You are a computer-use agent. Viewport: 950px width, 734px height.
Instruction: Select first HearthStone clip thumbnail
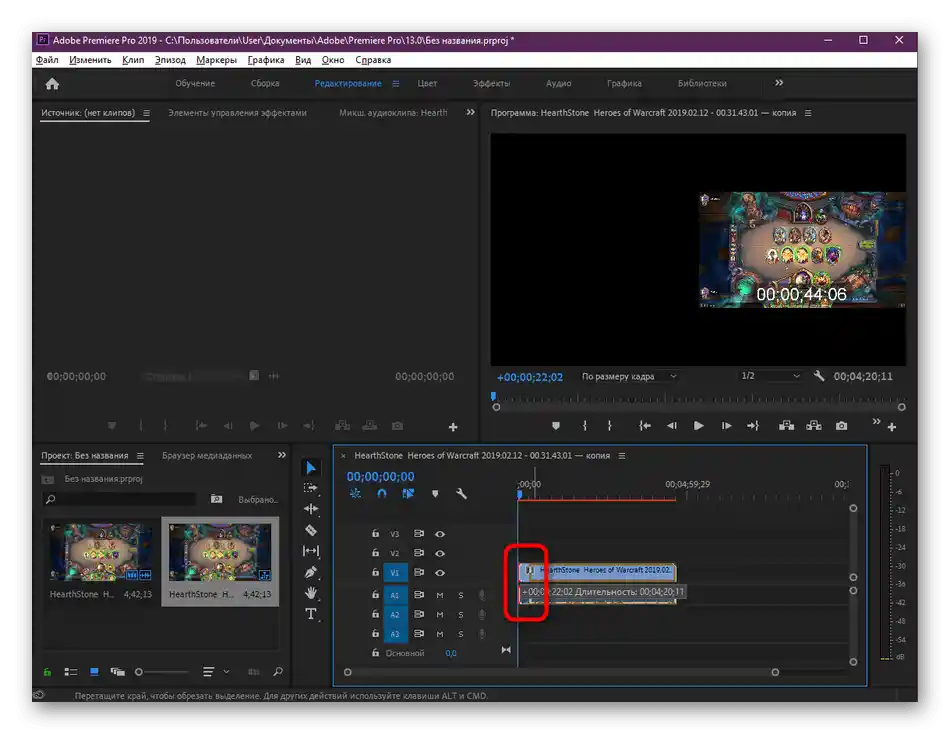pos(100,553)
